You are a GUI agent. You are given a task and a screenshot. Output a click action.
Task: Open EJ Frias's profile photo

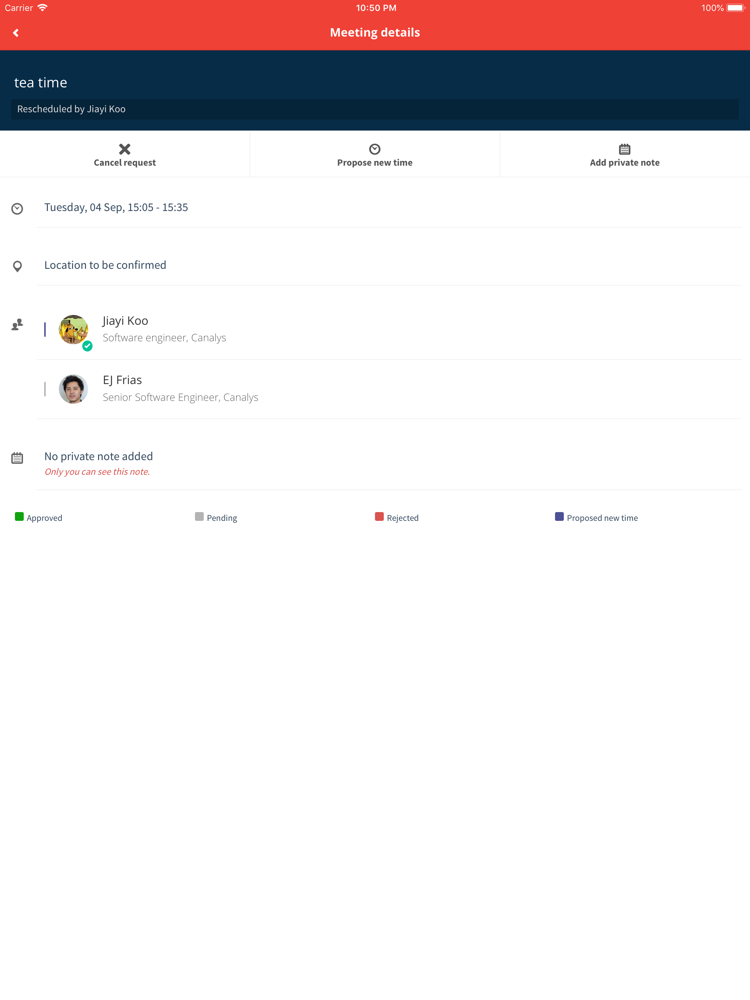pyautogui.click(x=73, y=389)
